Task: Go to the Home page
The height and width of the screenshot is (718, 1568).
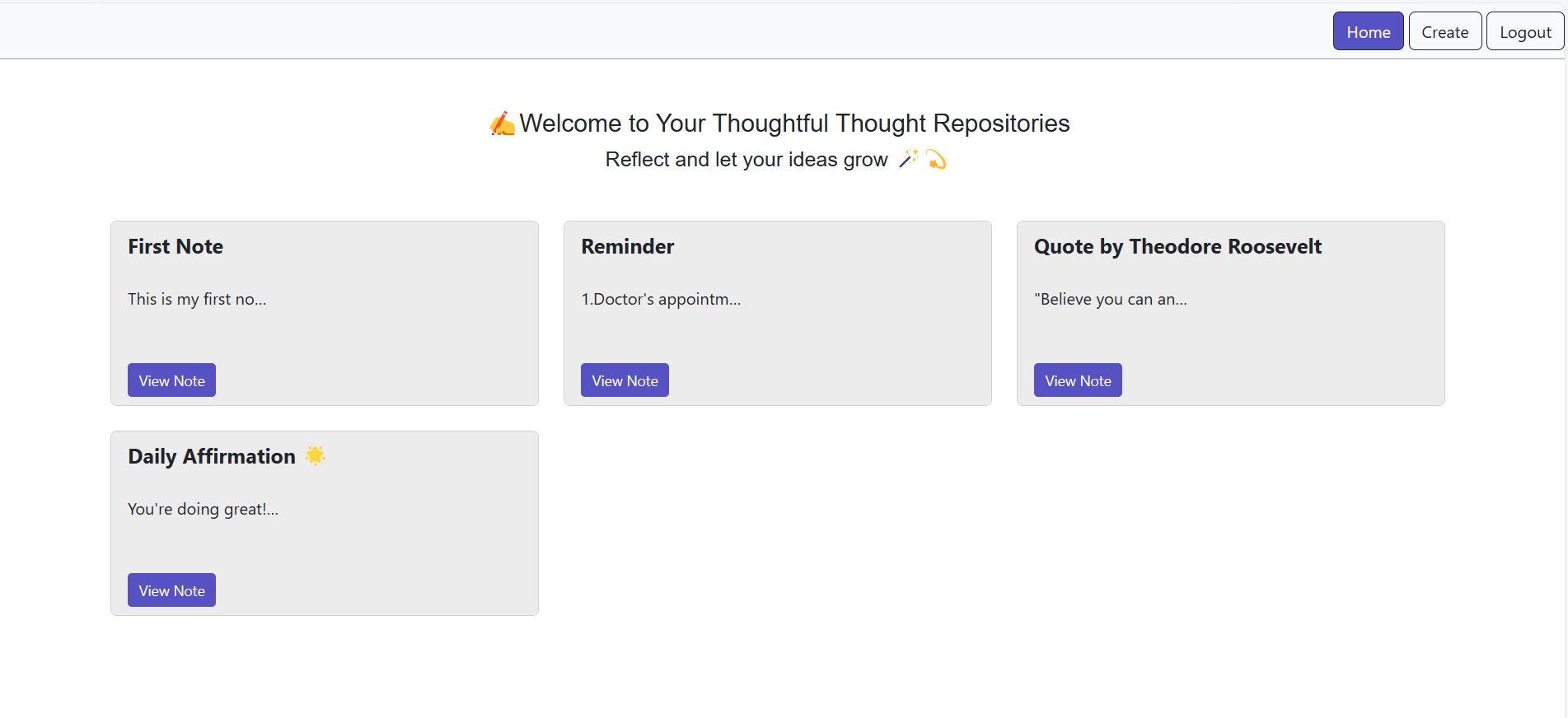Action: [1368, 31]
